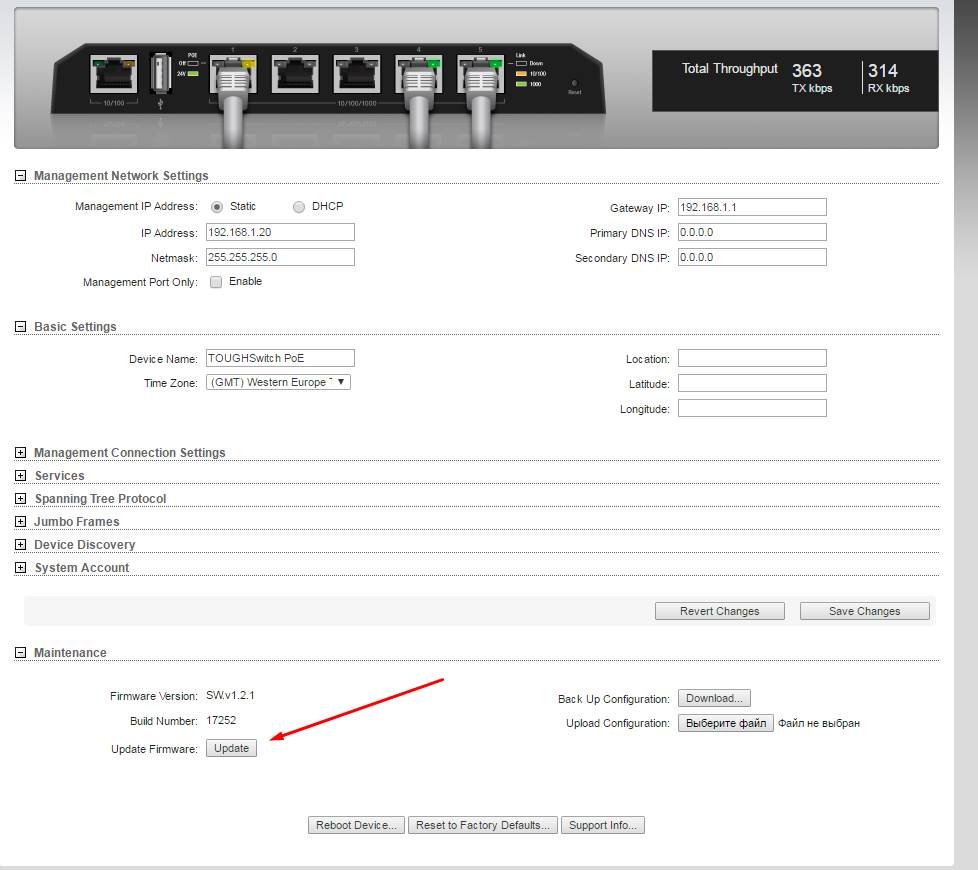This screenshot has height=870, width=978.
Task: Expand the Spanning Tree Protocol section
Action: [21, 499]
